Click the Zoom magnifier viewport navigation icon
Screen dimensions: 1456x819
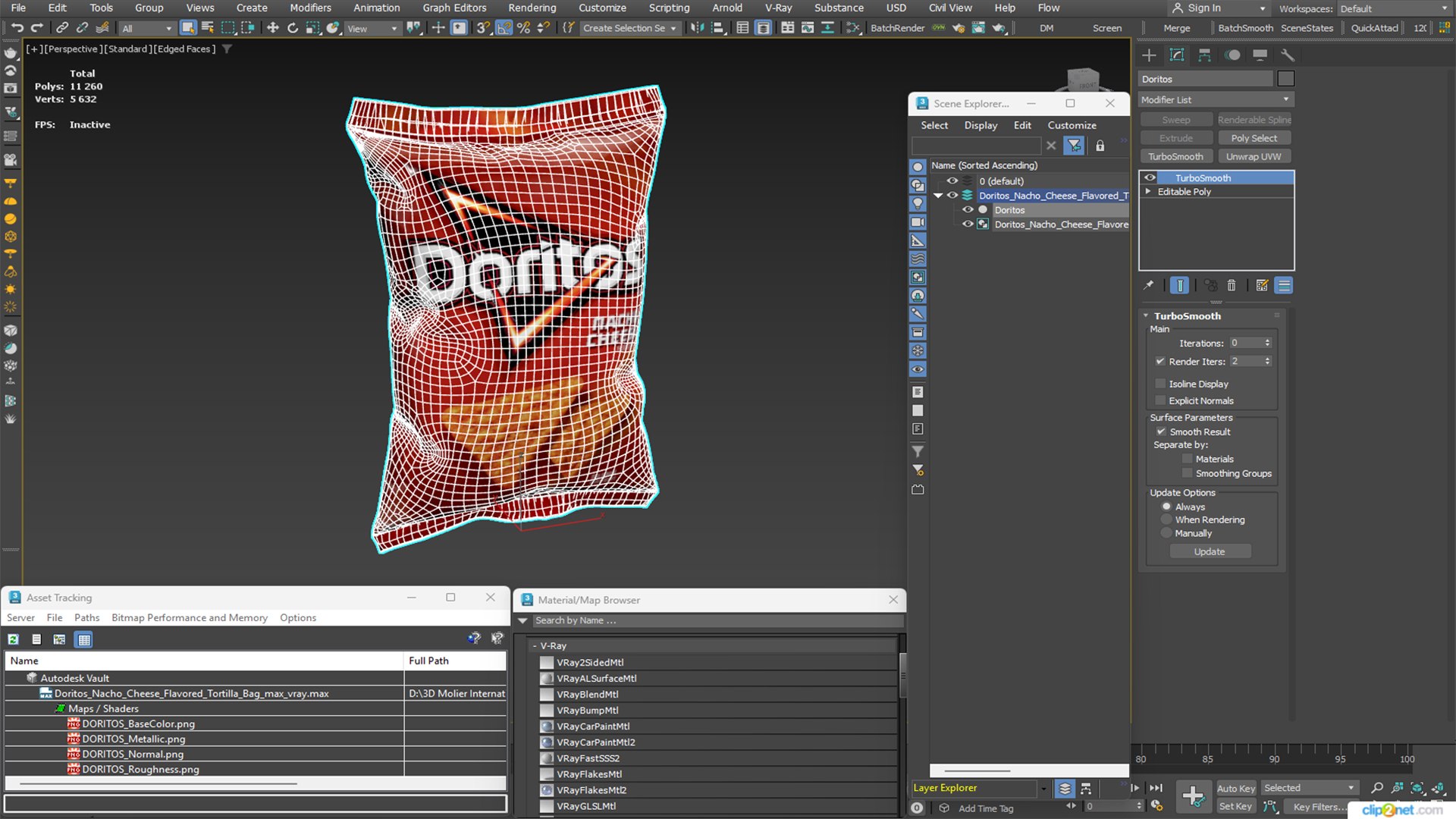[1377, 788]
